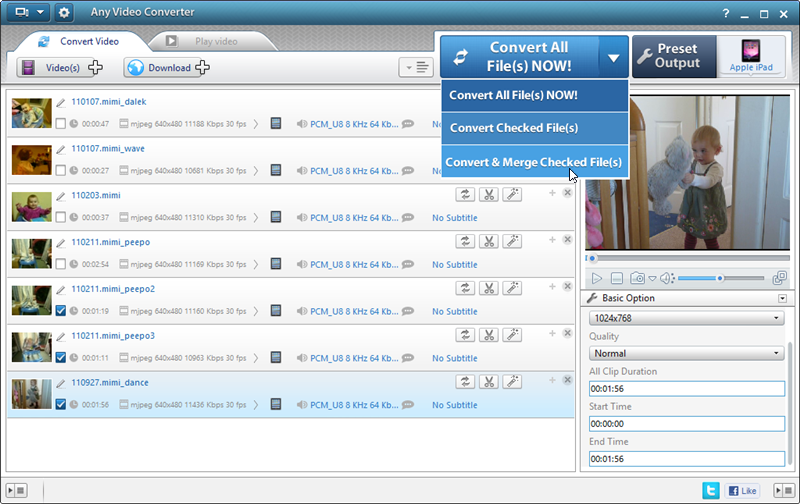Play the preview video

click(596, 278)
